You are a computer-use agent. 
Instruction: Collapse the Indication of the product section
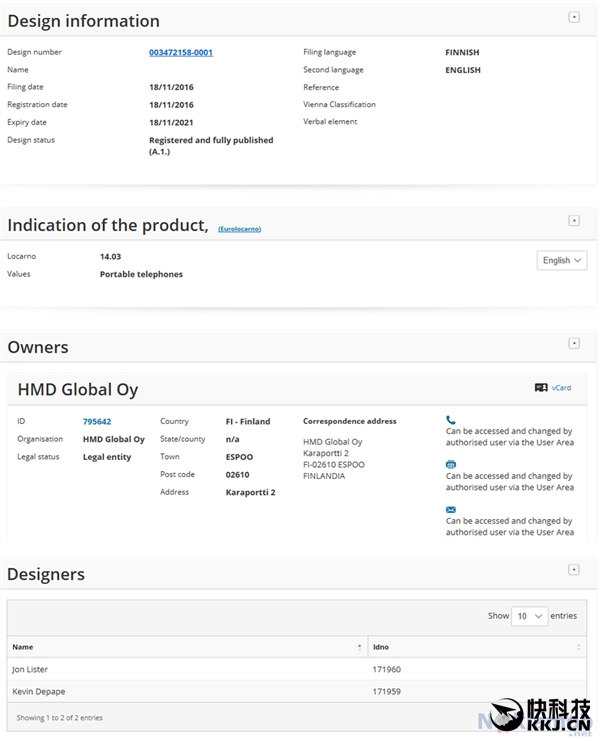pos(573,221)
